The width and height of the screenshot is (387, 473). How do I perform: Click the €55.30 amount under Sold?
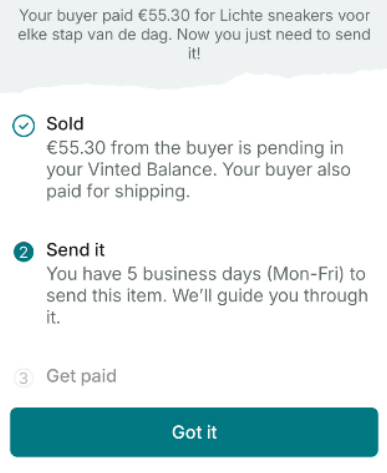[76, 148]
